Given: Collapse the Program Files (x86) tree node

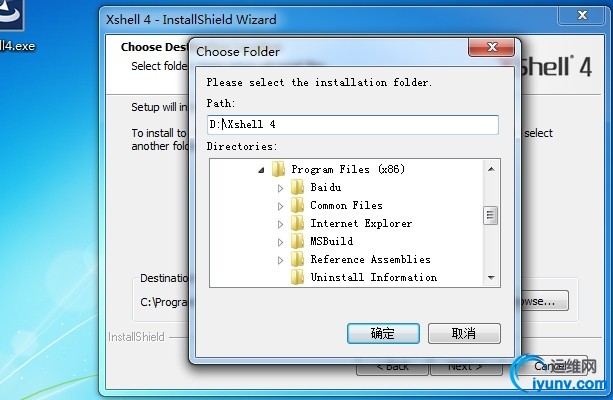Looking at the screenshot, I should 261,170.
